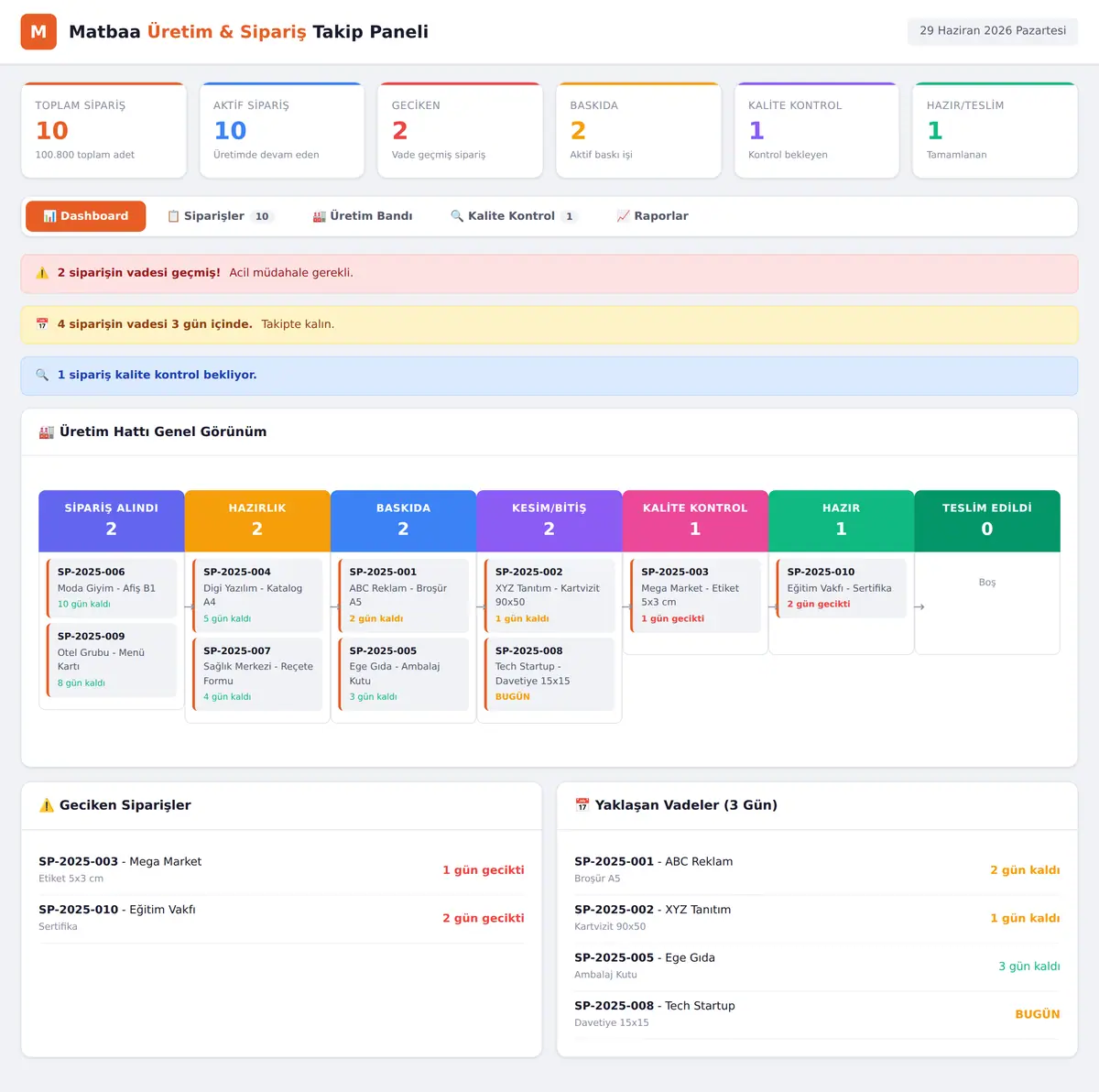1099x1092 pixels.
Task: Click SP-2025-010 Eğitim Vakfı in Geciken Siparişler
Action: tap(281, 919)
